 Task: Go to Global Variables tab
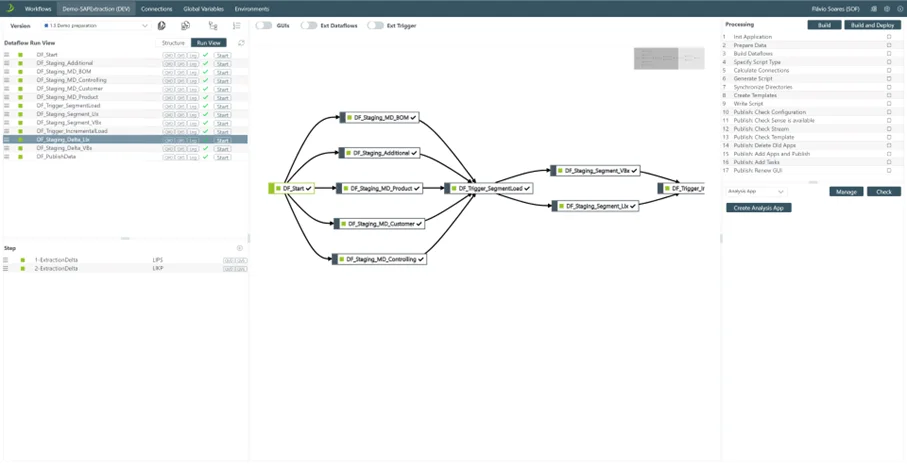(204, 9)
